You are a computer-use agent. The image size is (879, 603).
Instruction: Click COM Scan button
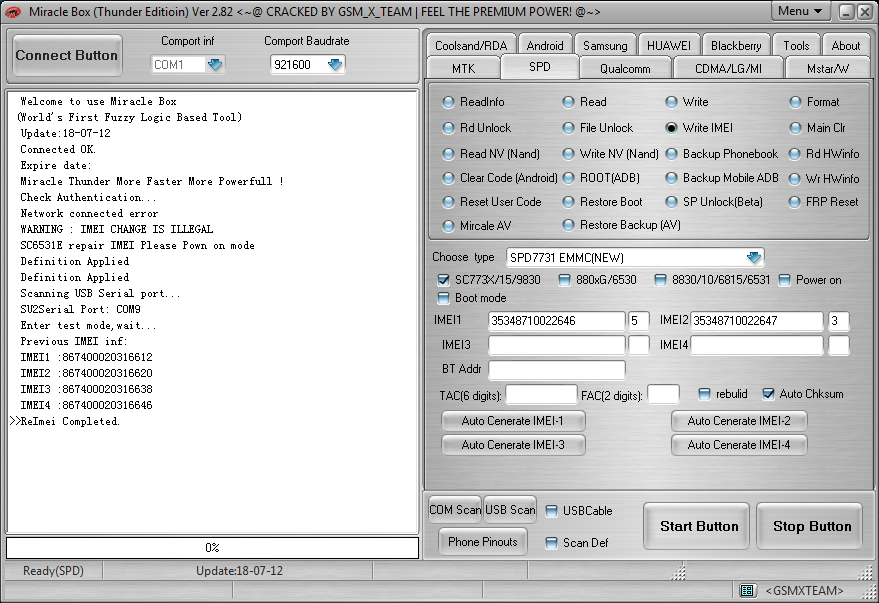pos(455,509)
